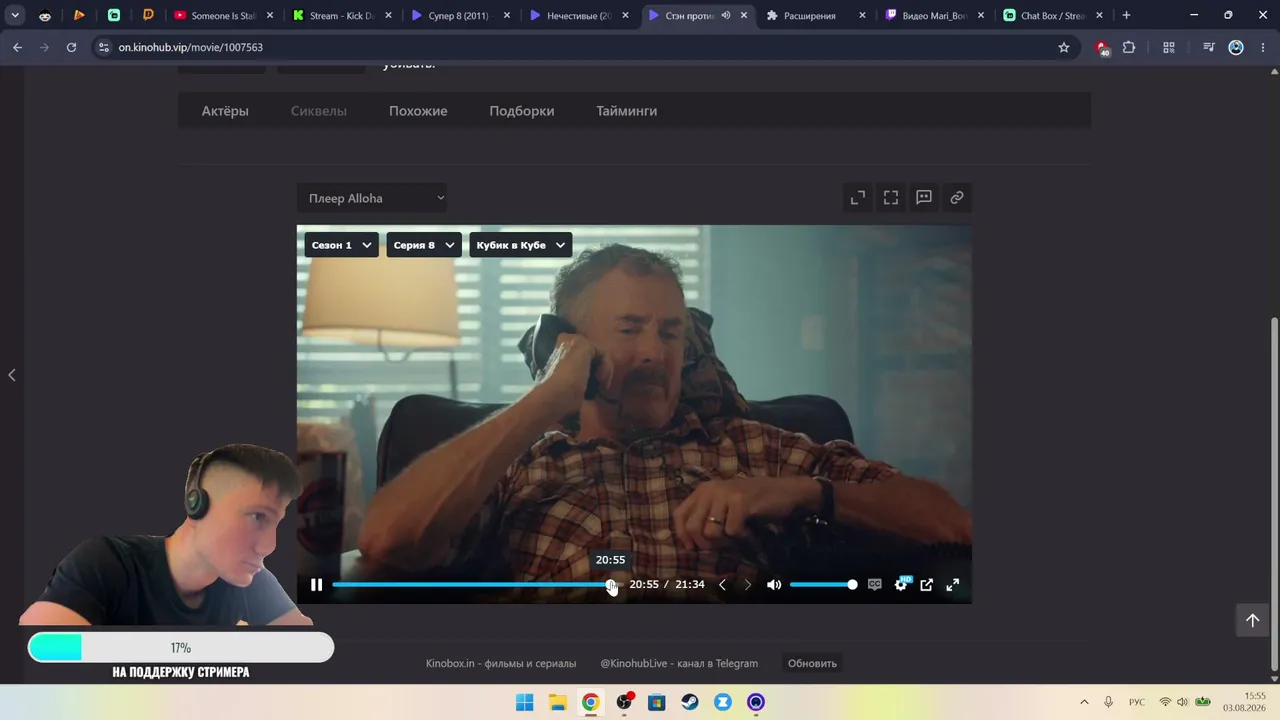This screenshot has height=720, width=1280.
Task: Open the Кубик в Кубе voiceover dropdown
Action: [x=520, y=245]
